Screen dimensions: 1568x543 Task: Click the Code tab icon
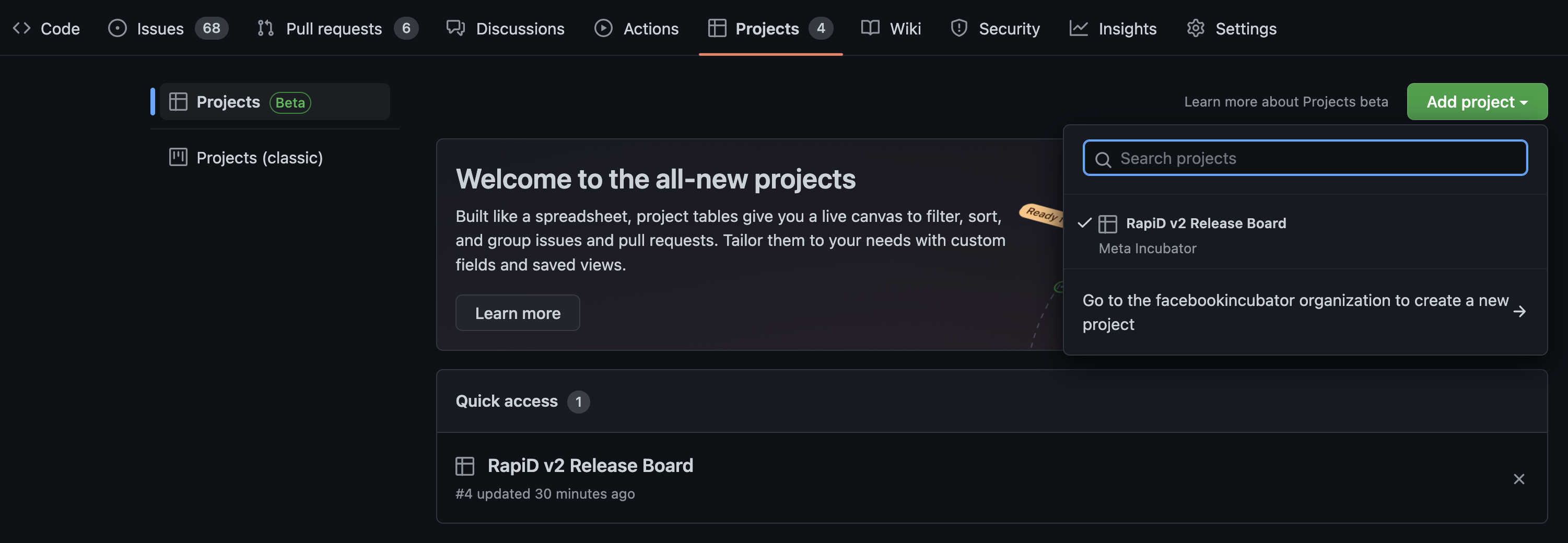click(x=22, y=28)
